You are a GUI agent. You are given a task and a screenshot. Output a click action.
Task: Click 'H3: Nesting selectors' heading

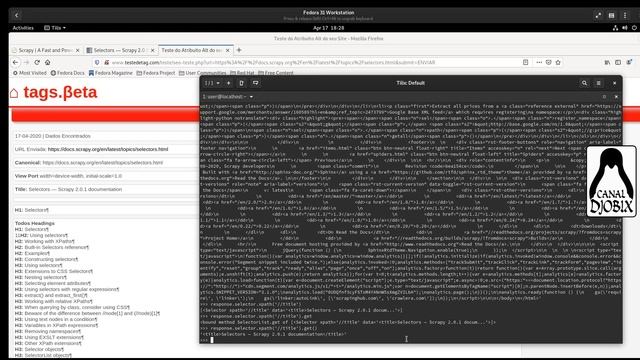[43, 277]
